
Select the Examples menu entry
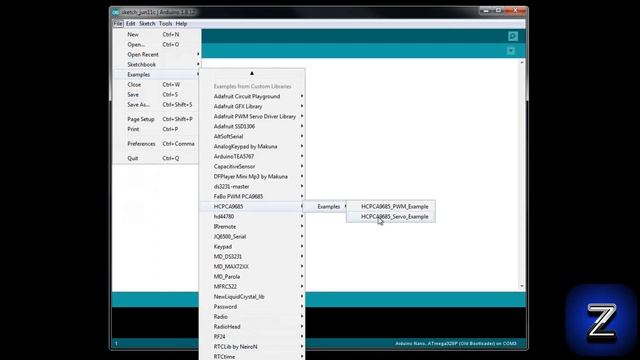click(x=157, y=75)
